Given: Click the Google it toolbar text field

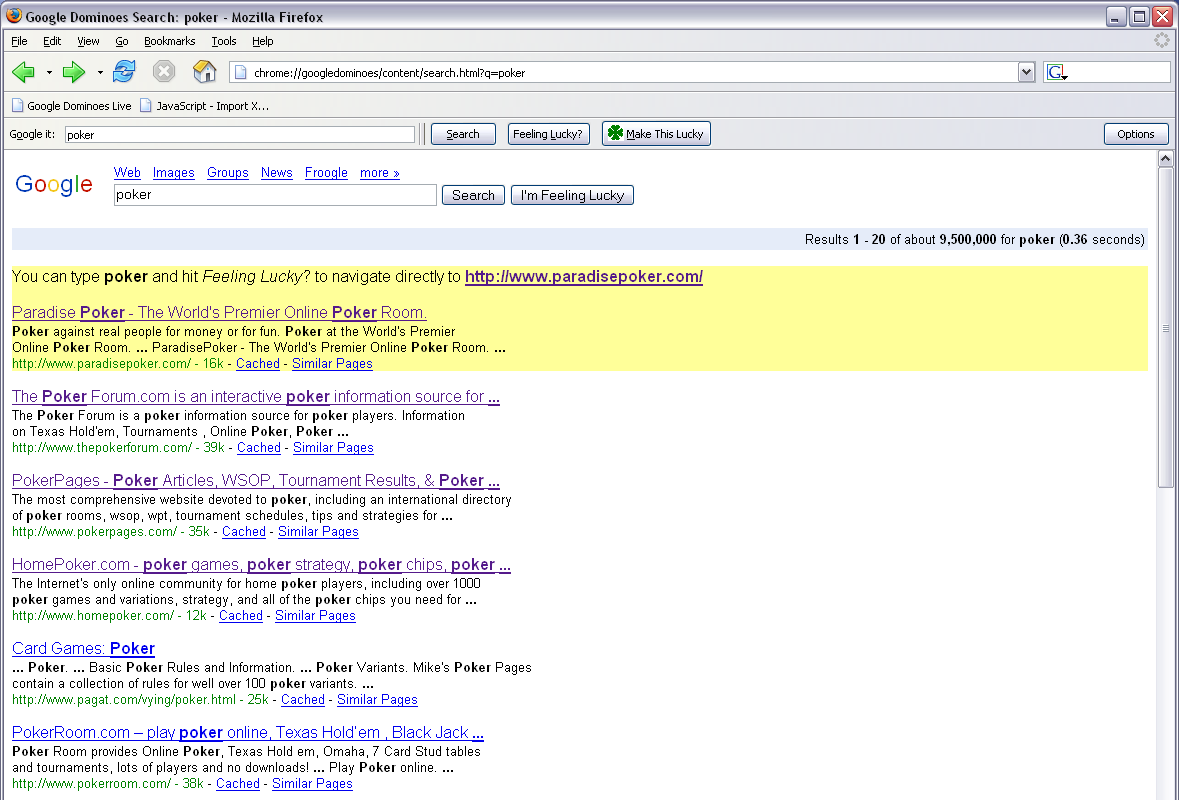Looking at the screenshot, I should 240,134.
